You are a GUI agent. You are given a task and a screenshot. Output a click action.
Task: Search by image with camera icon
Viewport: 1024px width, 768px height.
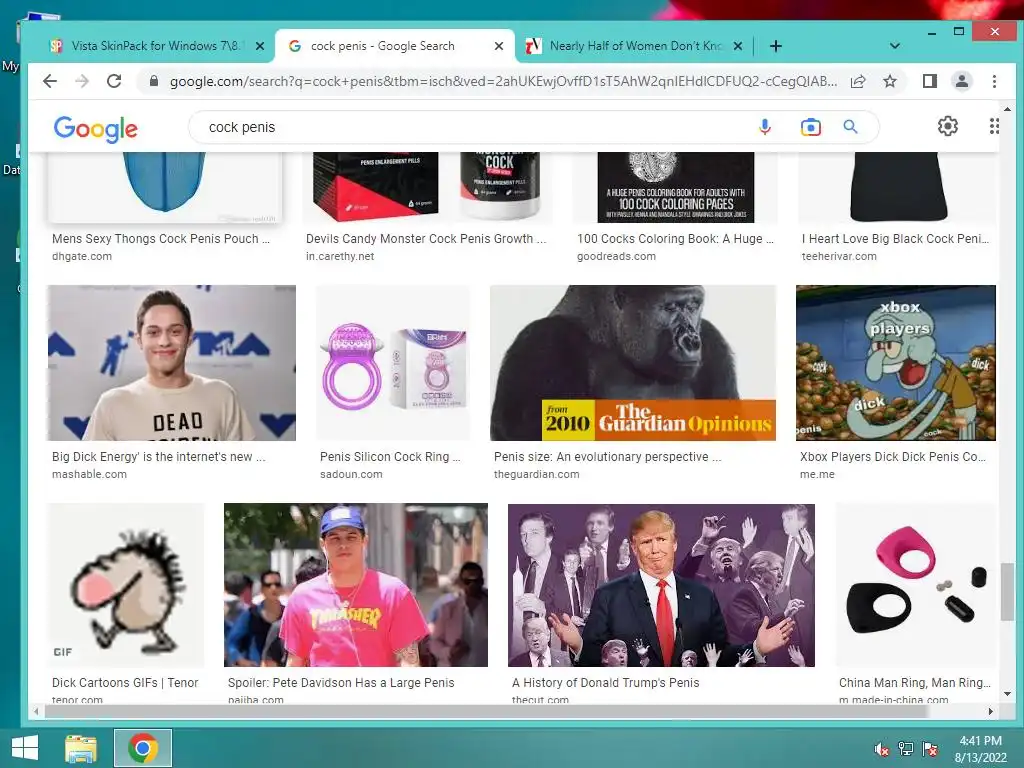pos(810,127)
